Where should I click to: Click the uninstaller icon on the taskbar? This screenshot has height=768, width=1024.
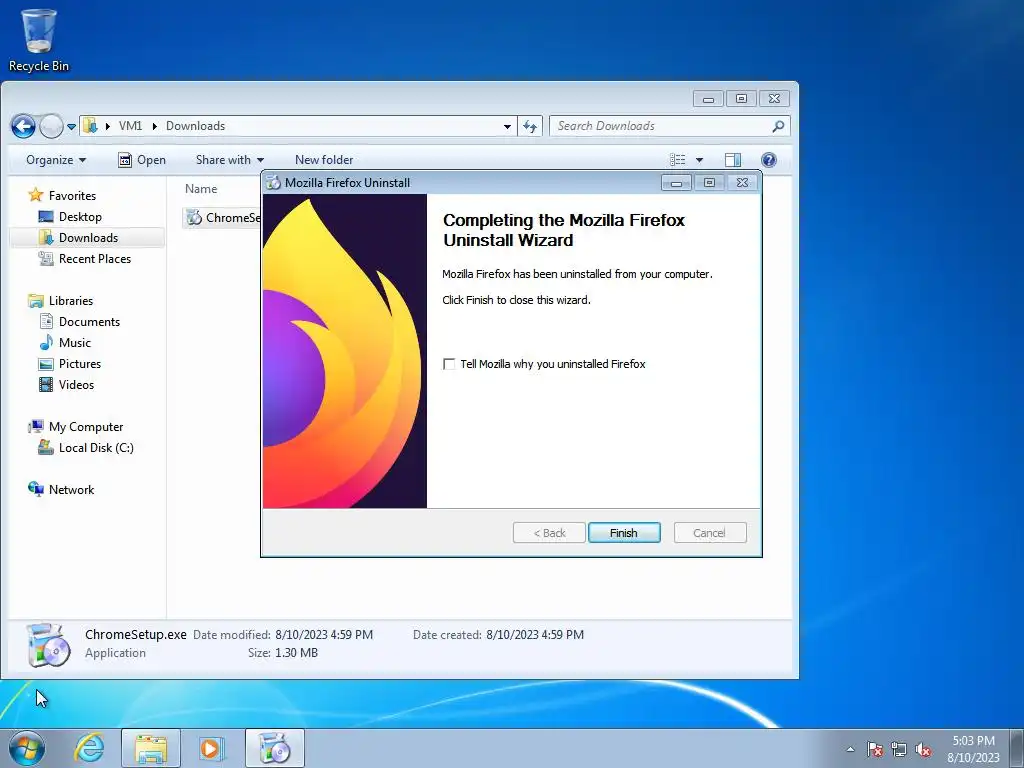[x=275, y=748]
